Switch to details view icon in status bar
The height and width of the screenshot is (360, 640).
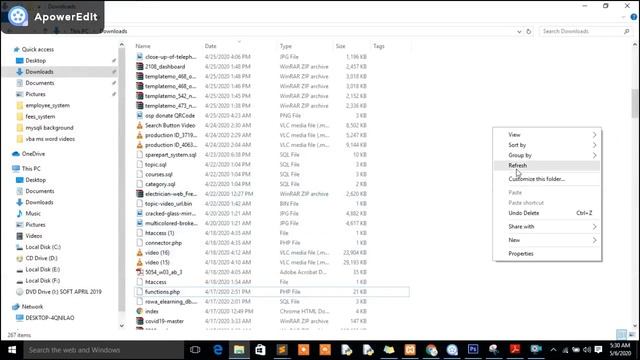pos(621,335)
